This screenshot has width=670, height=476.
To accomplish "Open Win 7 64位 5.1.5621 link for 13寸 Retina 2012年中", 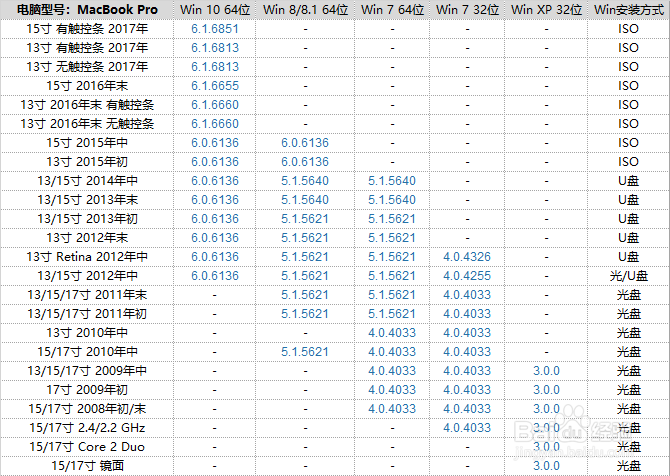I will pos(392,257).
